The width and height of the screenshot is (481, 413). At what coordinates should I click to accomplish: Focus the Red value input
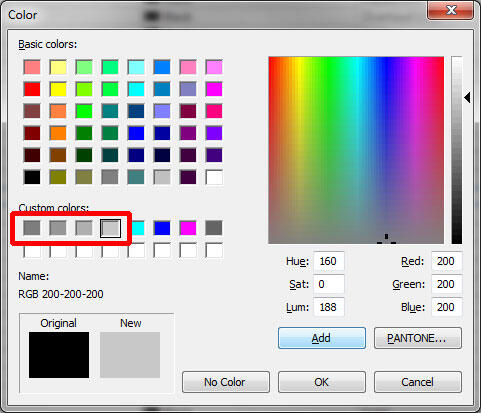click(x=446, y=261)
